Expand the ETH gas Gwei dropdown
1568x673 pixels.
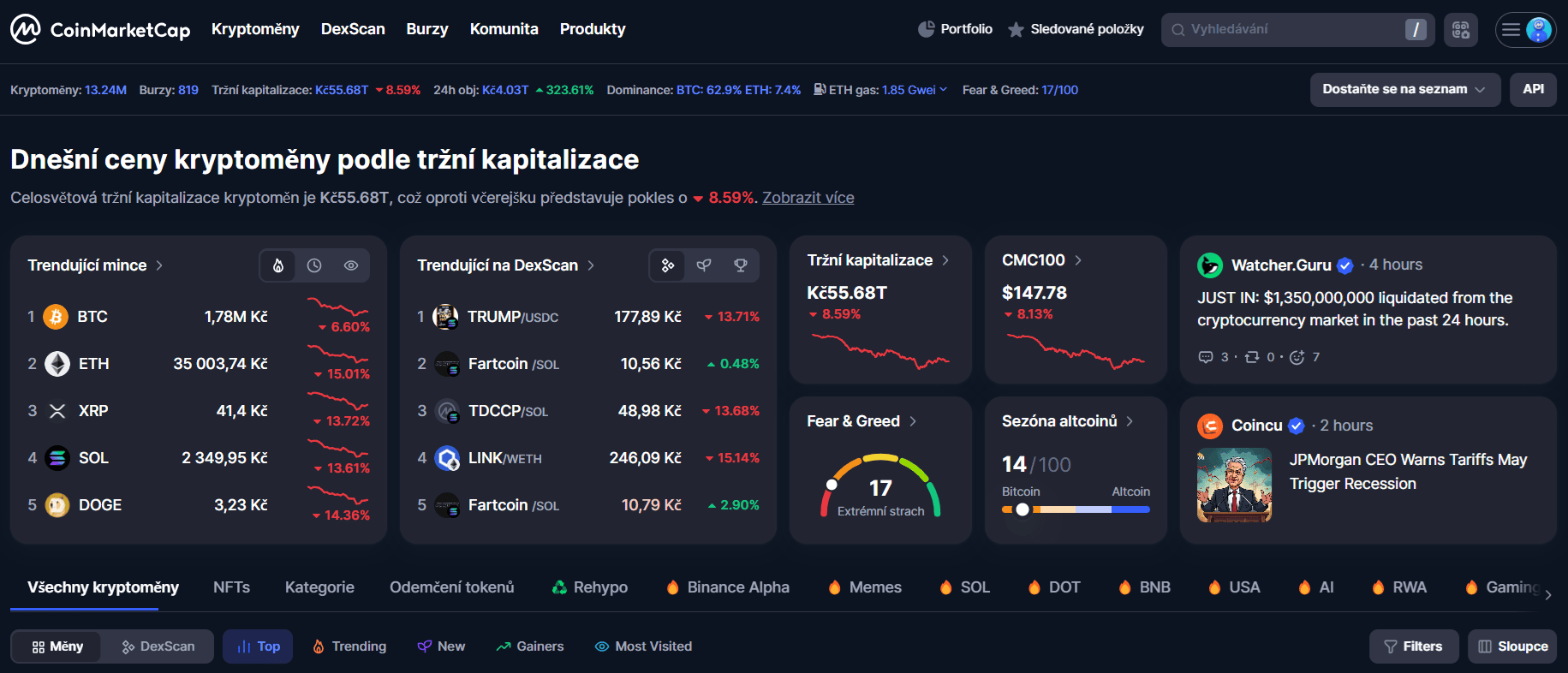coord(944,90)
